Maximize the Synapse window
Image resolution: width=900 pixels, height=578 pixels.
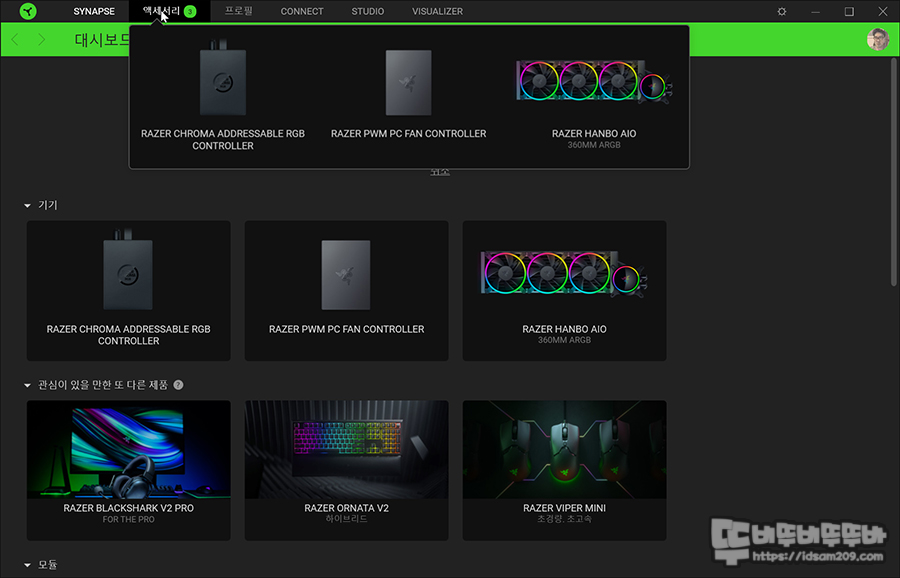pos(849,11)
